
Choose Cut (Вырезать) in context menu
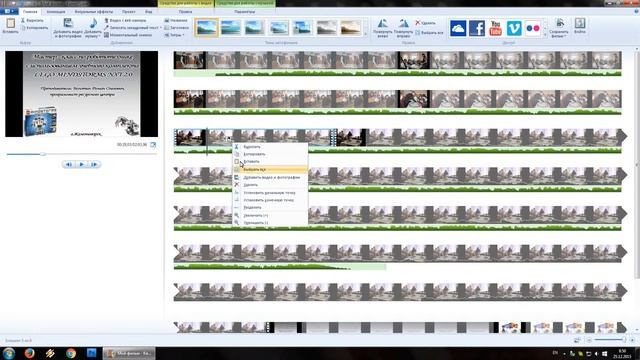coord(270,147)
